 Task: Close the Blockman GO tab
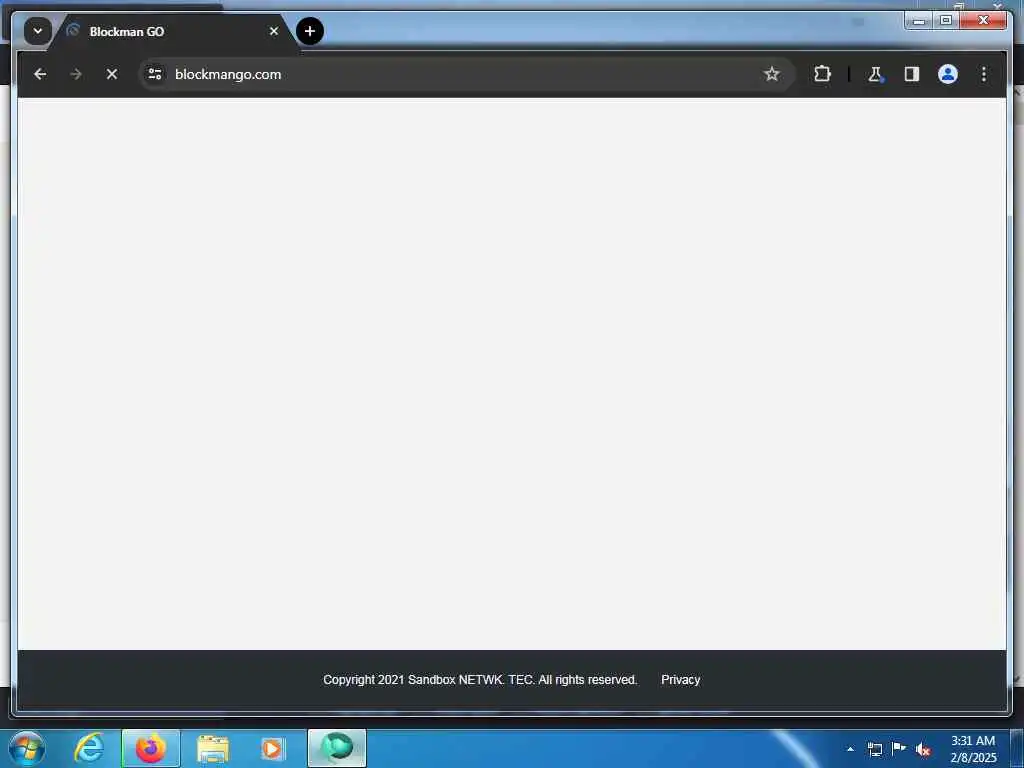[274, 31]
